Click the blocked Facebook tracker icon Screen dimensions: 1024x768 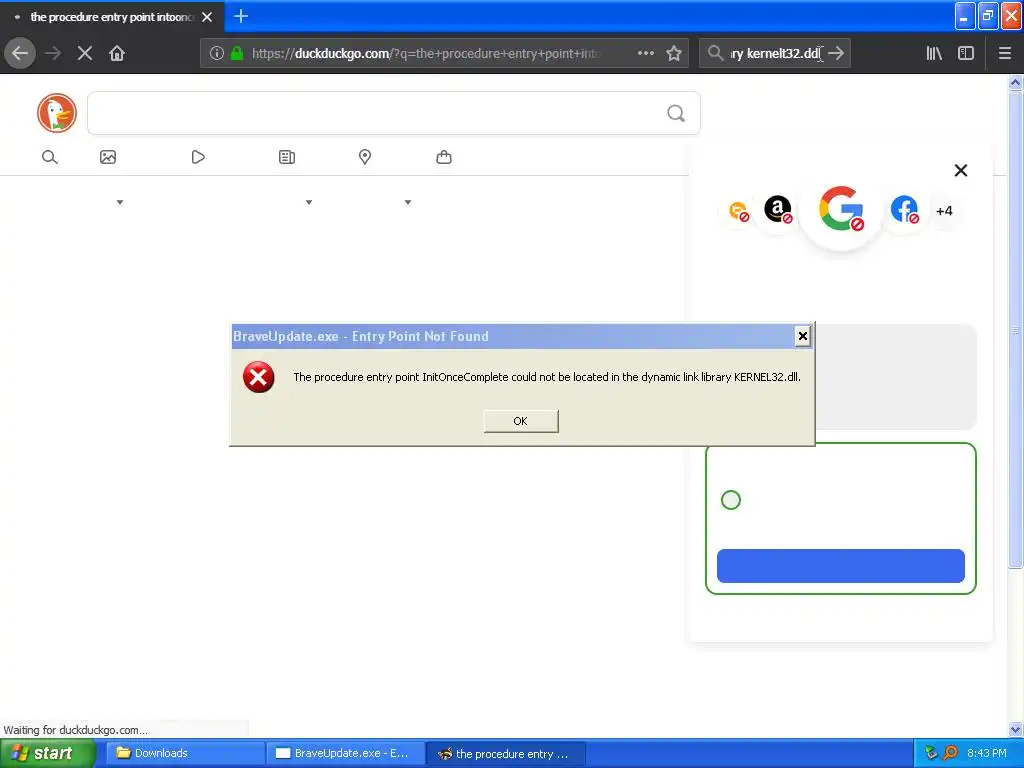[904, 210]
